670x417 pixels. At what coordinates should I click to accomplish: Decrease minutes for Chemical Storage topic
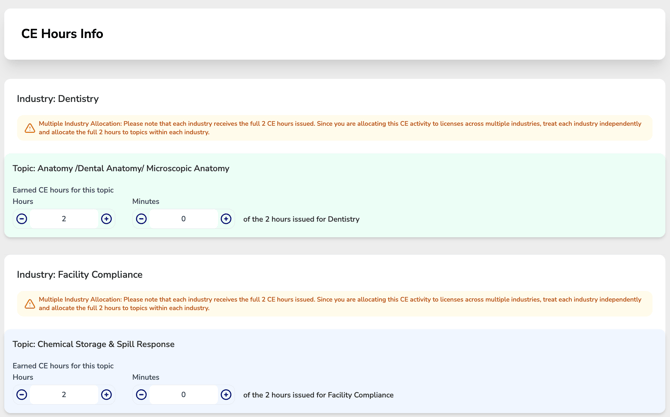pos(141,395)
